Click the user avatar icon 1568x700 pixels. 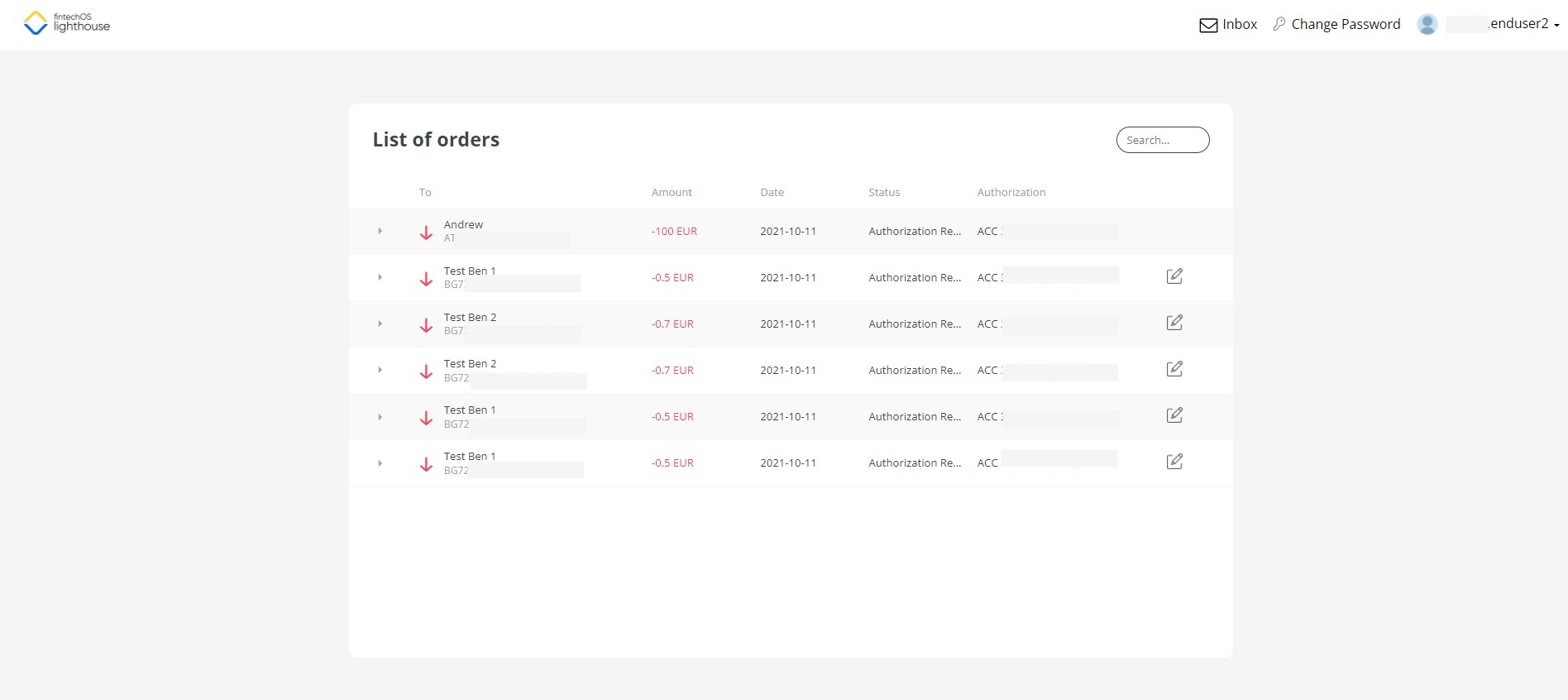pyautogui.click(x=1427, y=24)
